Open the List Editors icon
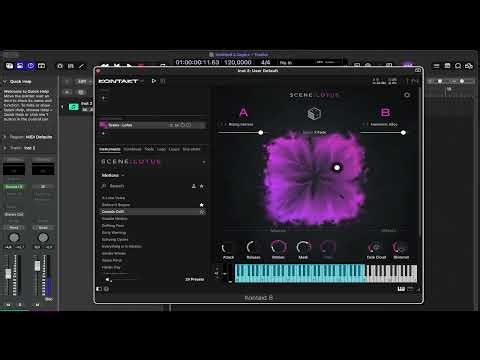 (436, 66)
